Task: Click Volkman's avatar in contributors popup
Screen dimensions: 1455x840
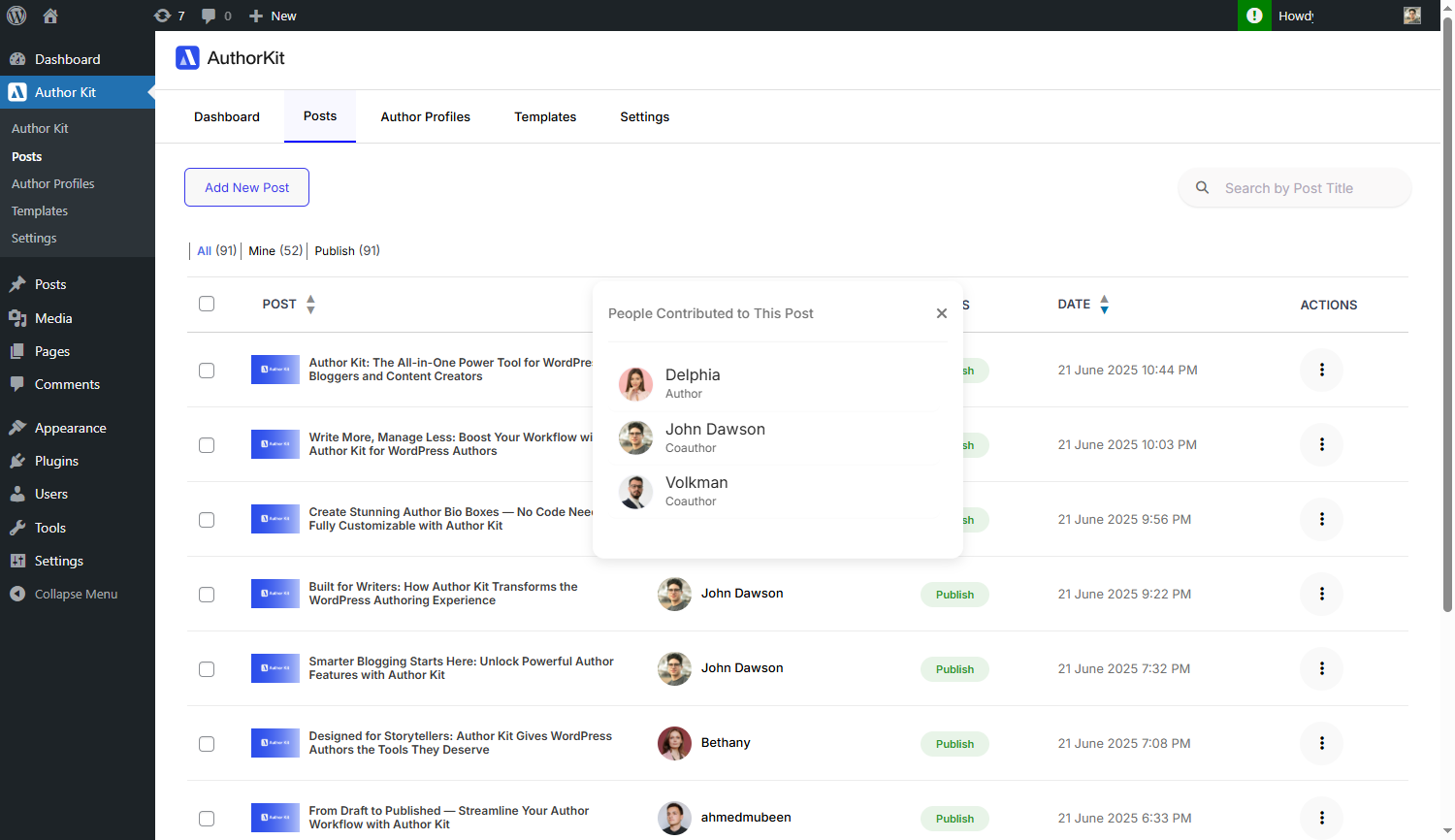Action: 635,492
